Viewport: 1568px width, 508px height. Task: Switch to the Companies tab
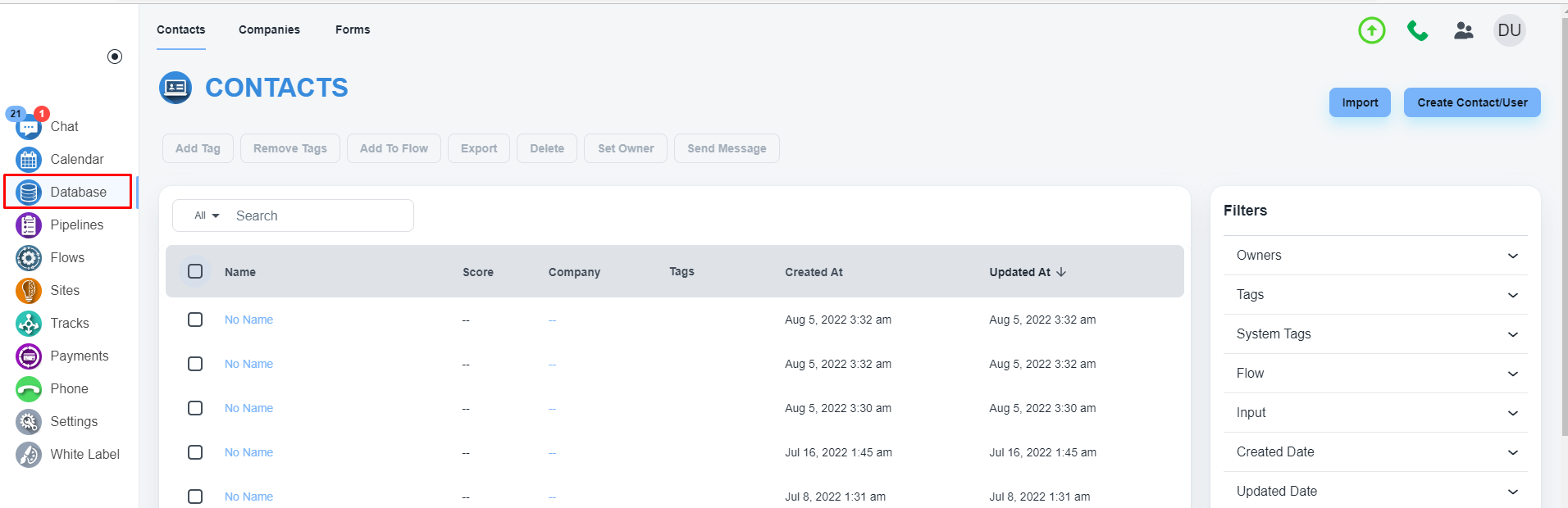point(269,29)
